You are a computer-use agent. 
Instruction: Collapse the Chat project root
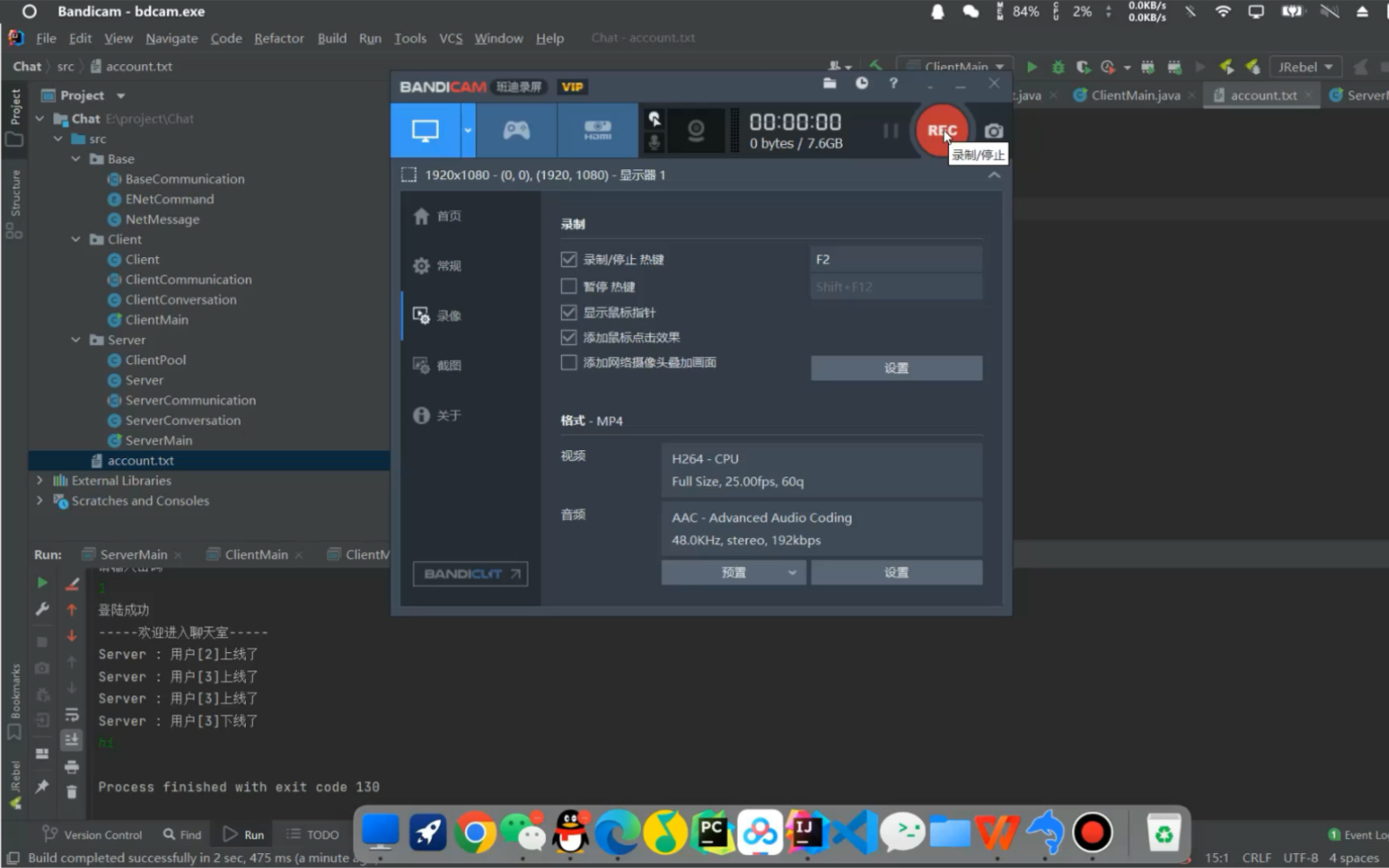point(40,118)
